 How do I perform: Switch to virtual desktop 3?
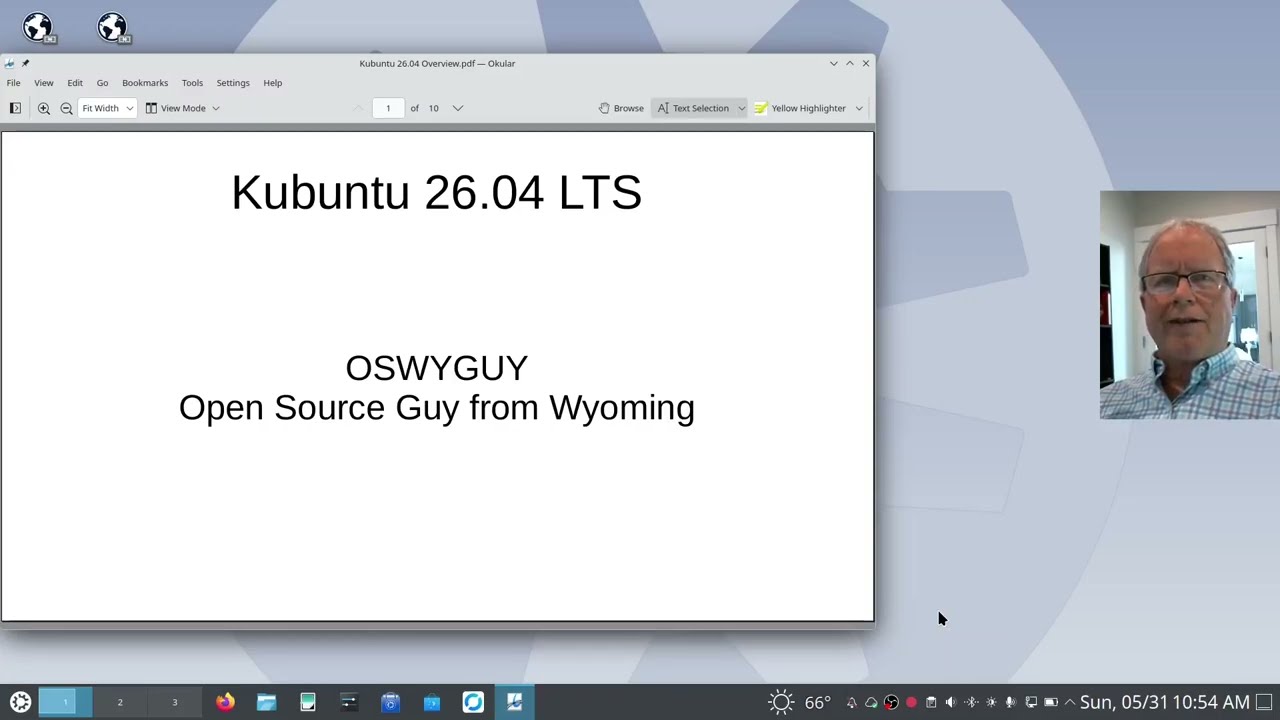(x=174, y=702)
